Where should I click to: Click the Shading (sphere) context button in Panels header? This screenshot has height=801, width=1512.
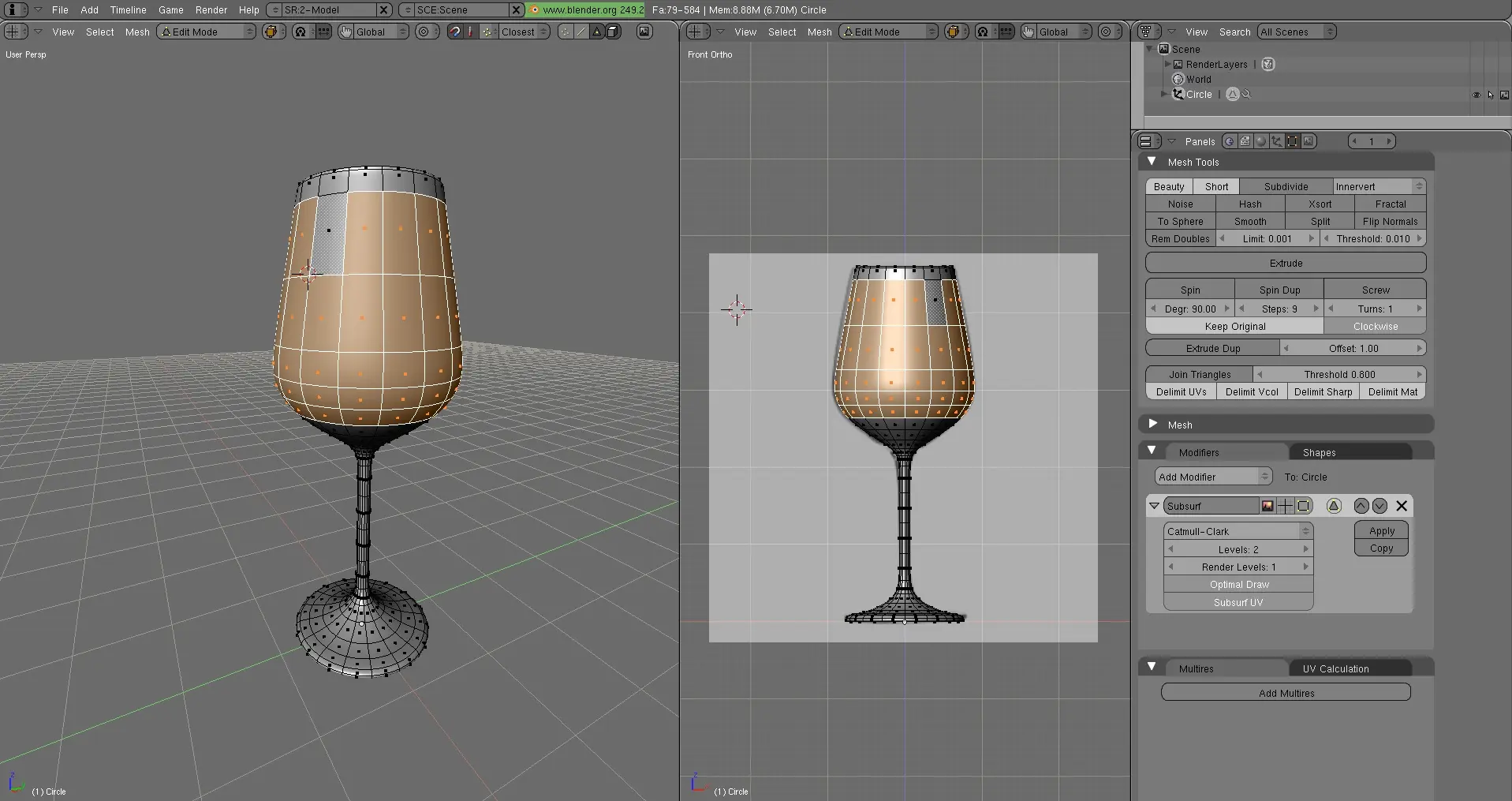tap(1260, 141)
